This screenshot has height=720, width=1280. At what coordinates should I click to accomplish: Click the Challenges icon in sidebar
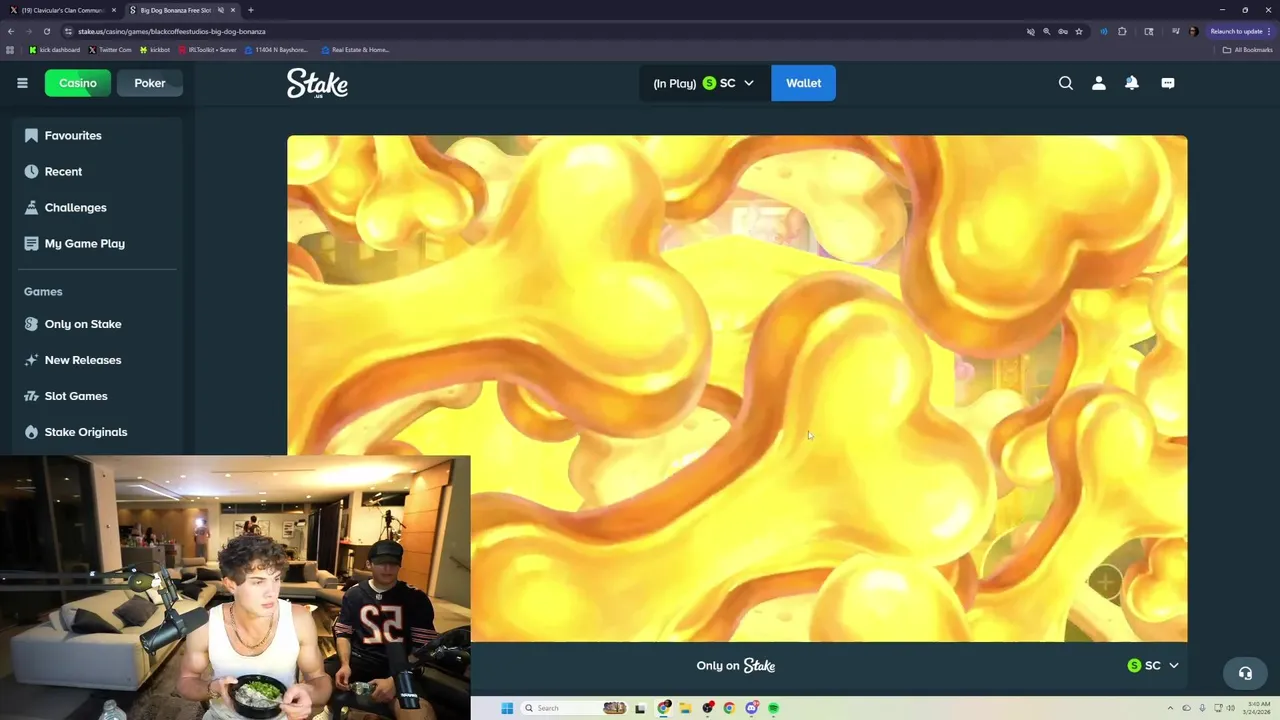pyautogui.click(x=31, y=207)
